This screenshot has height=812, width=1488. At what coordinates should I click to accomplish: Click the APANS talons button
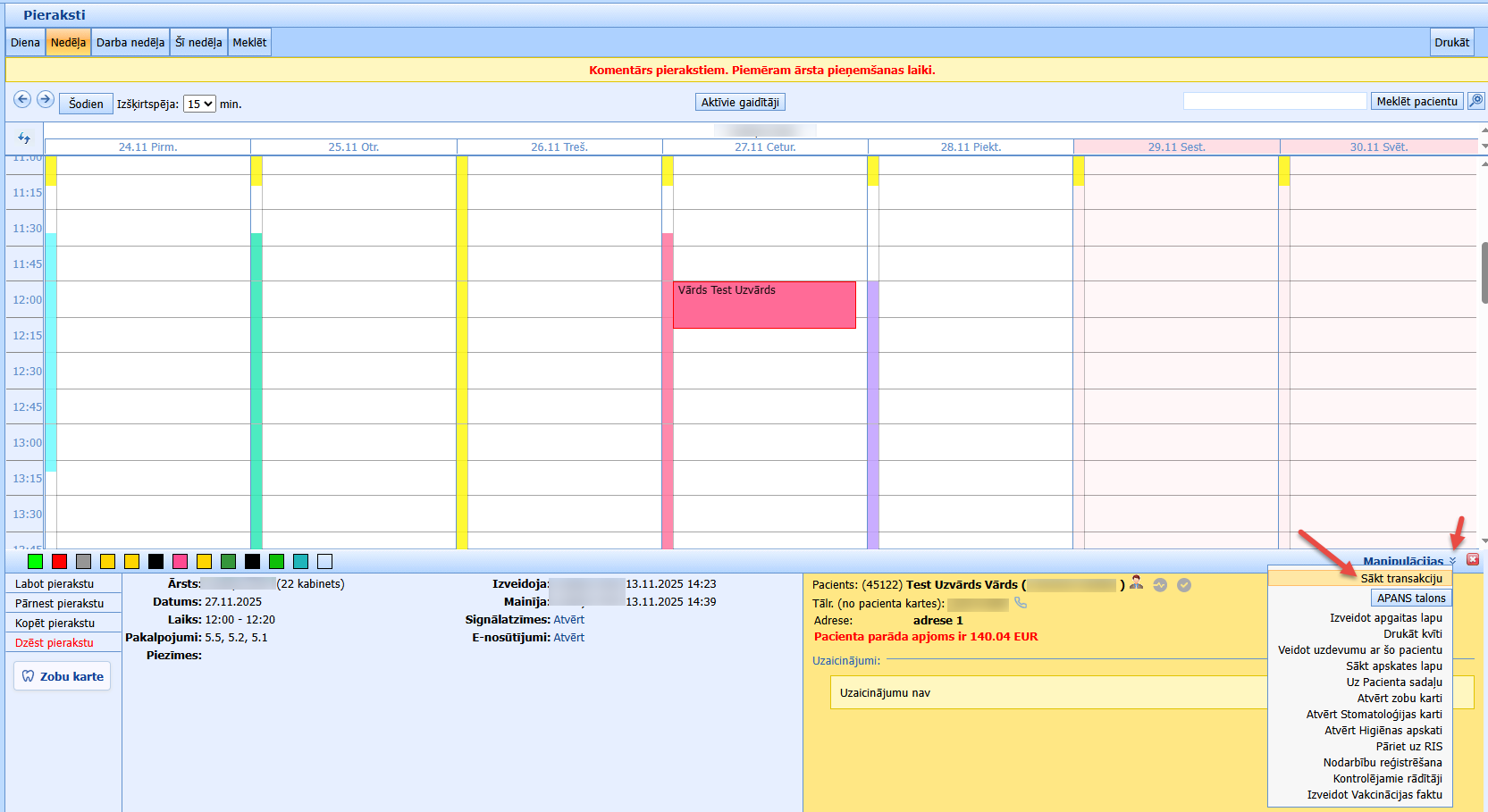[x=1411, y=598]
